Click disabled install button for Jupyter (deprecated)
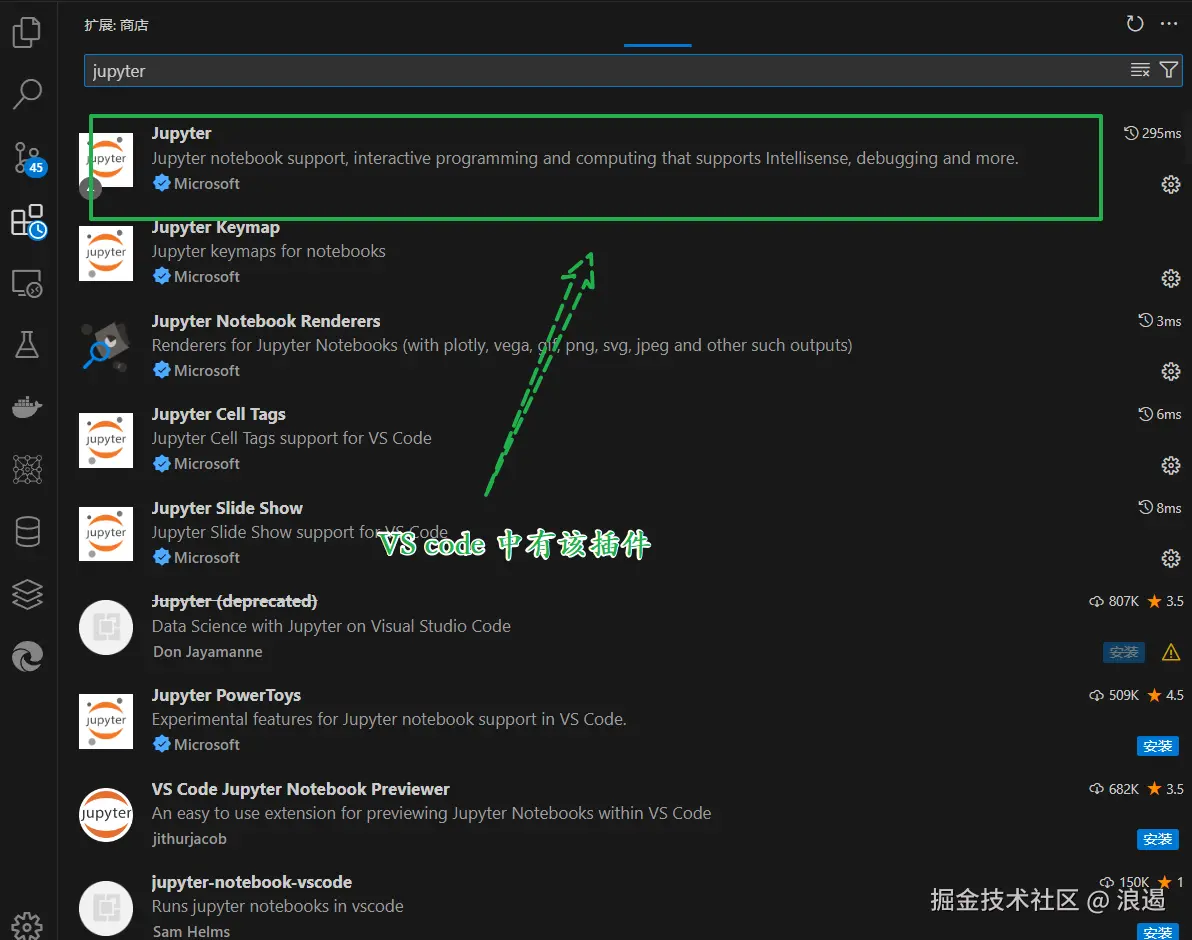 coord(1124,652)
